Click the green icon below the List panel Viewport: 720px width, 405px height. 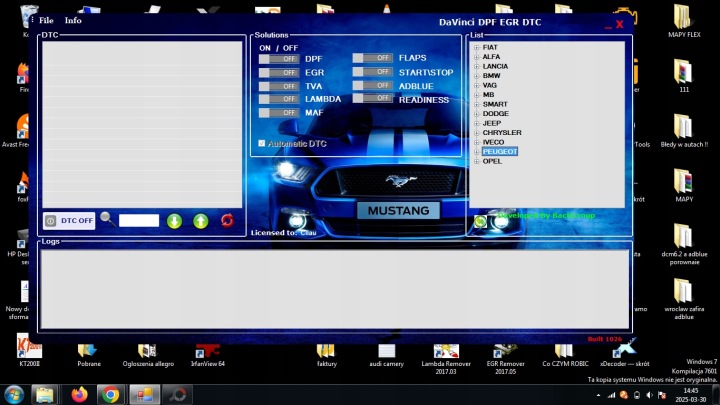[480, 221]
